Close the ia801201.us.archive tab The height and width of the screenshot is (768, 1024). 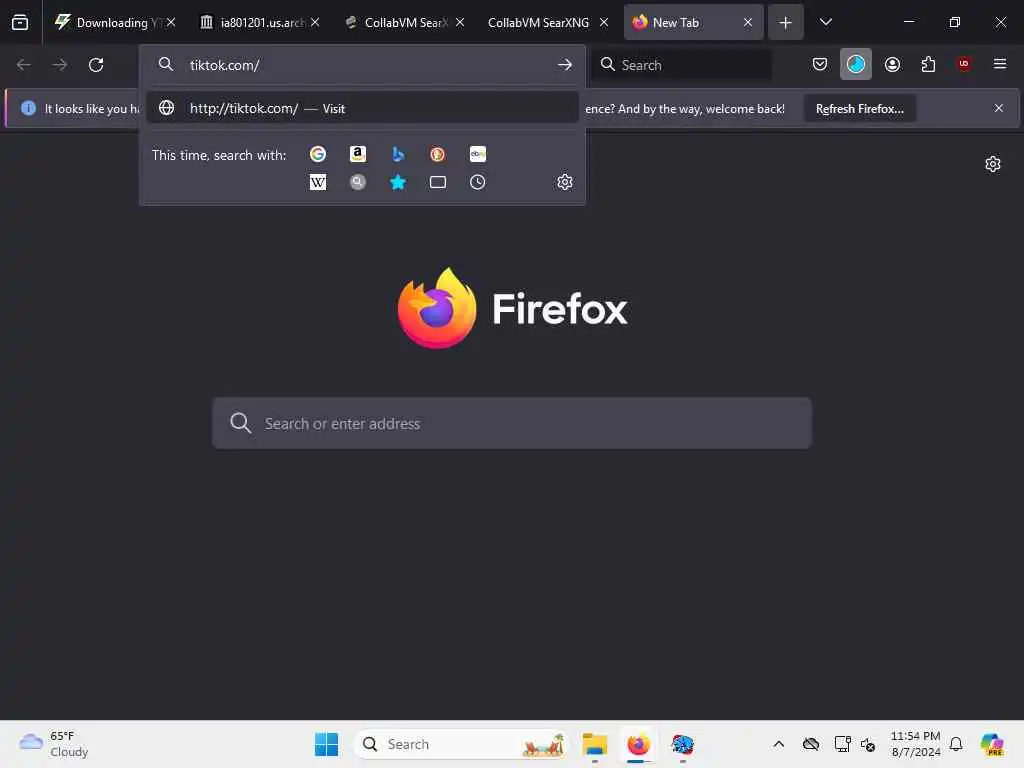(x=315, y=22)
